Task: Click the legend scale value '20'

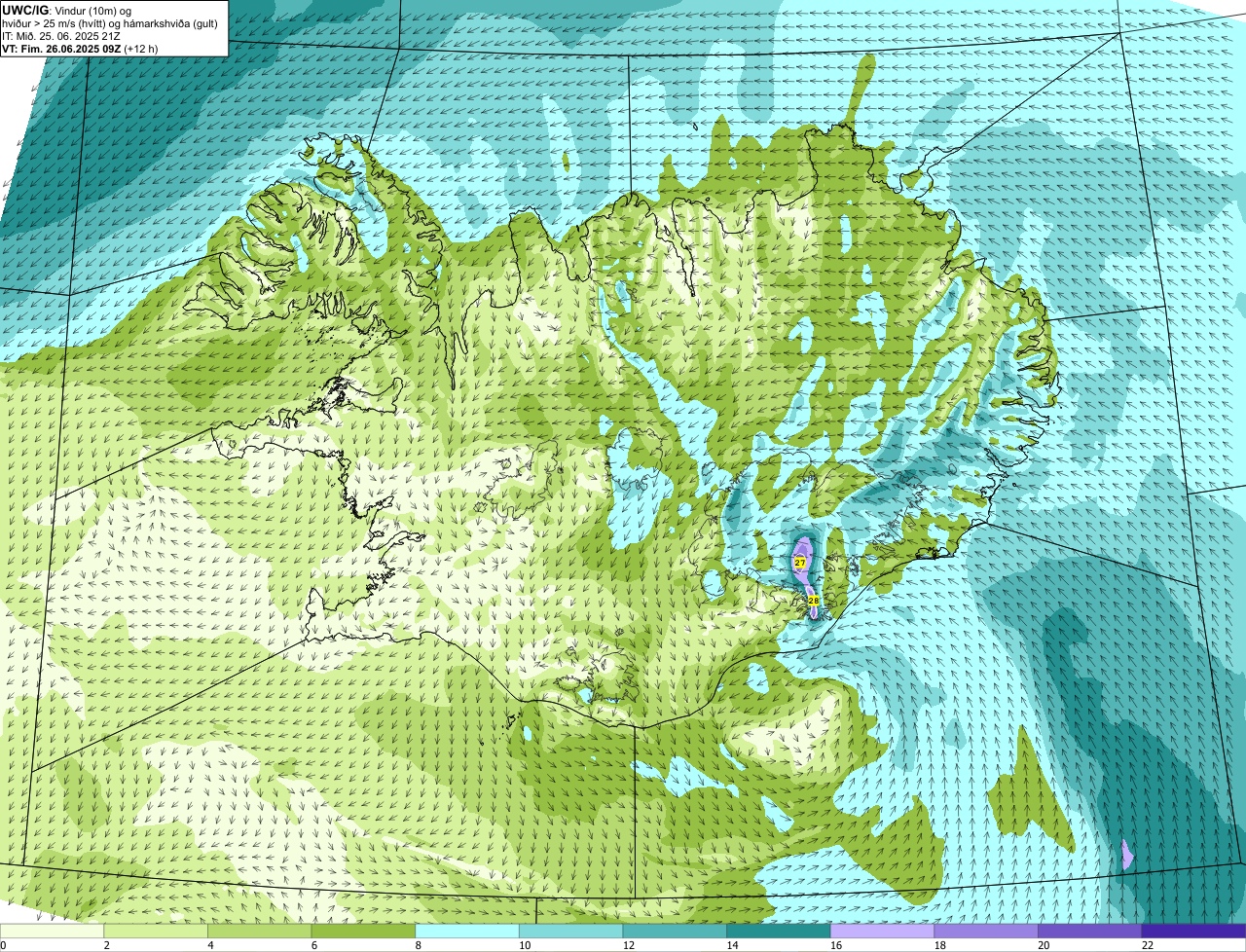Action: [1044, 945]
